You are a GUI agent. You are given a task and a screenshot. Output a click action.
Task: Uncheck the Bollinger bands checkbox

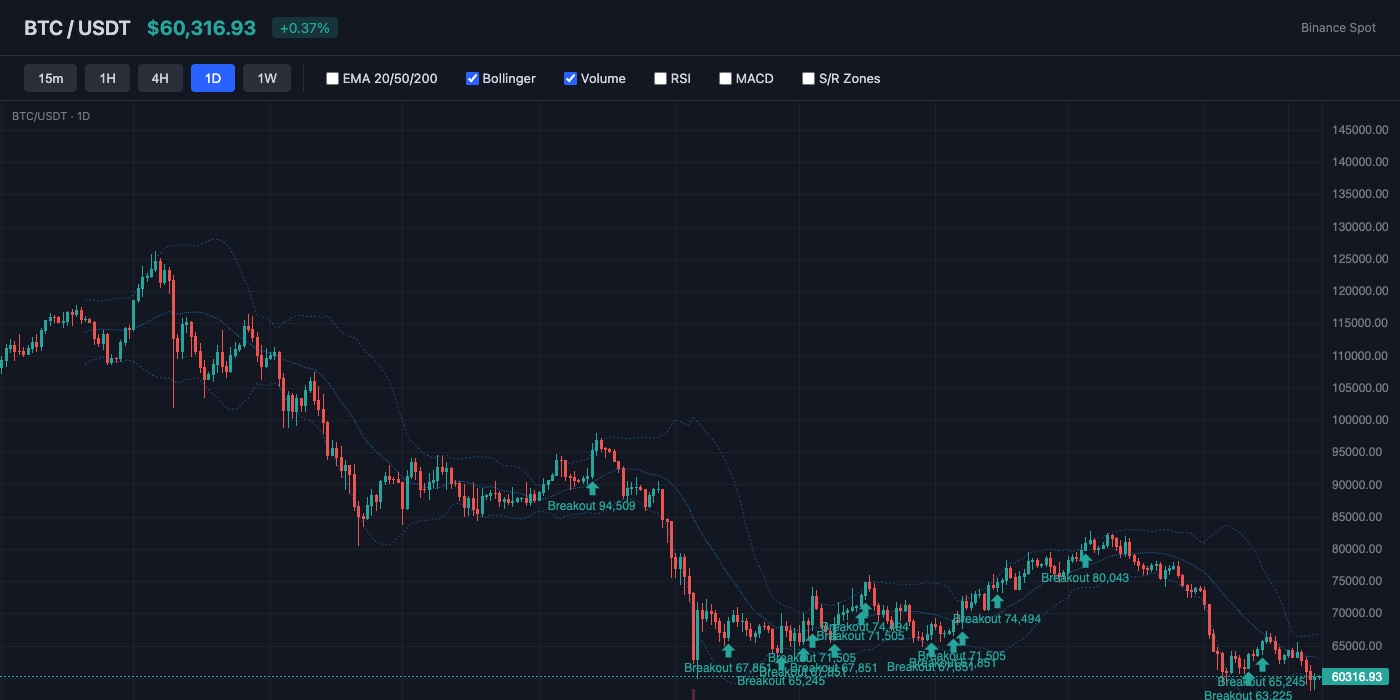[472, 78]
